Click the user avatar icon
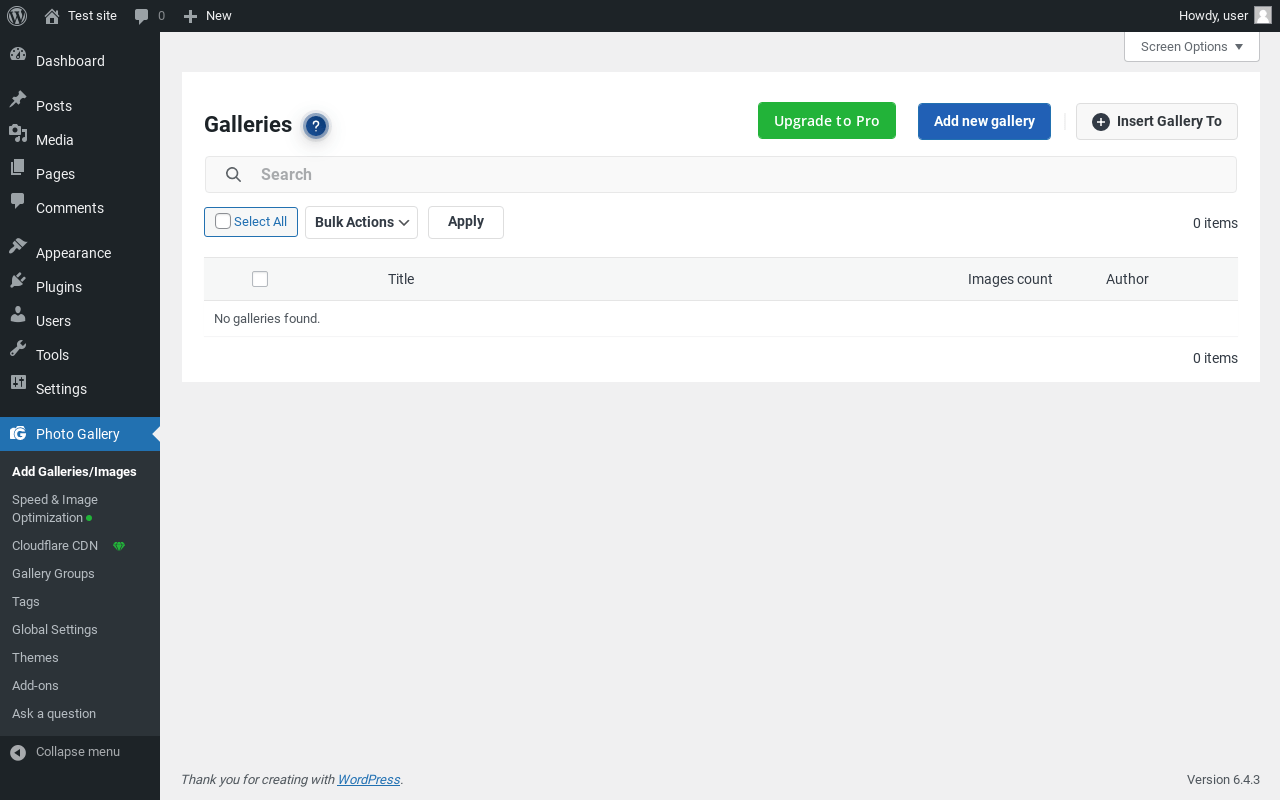 pyautogui.click(x=1262, y=15)
